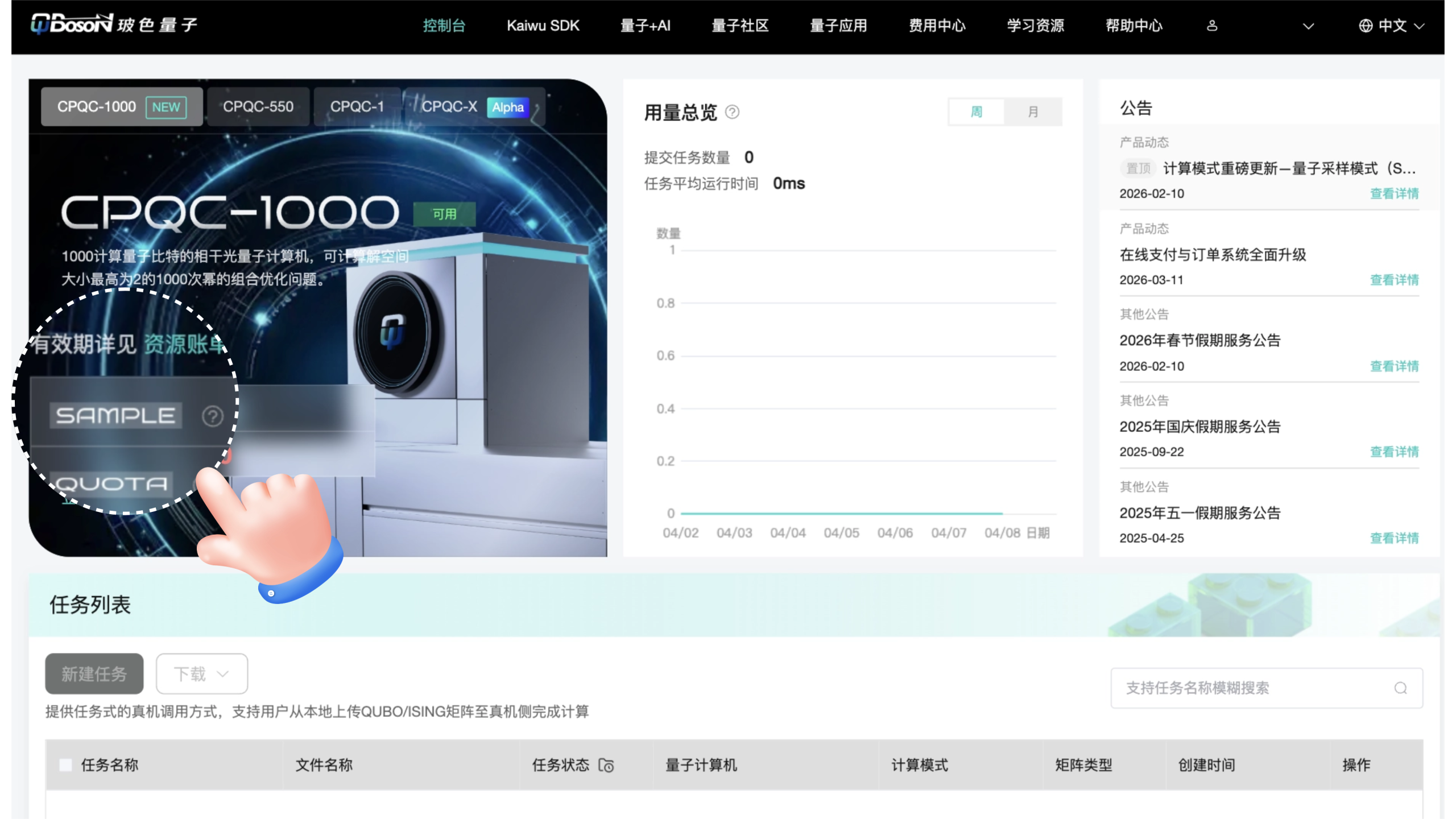This screenshot has height=819, width=1456.
Task: Click the globe language icon
Action: tap(1365, 26)
